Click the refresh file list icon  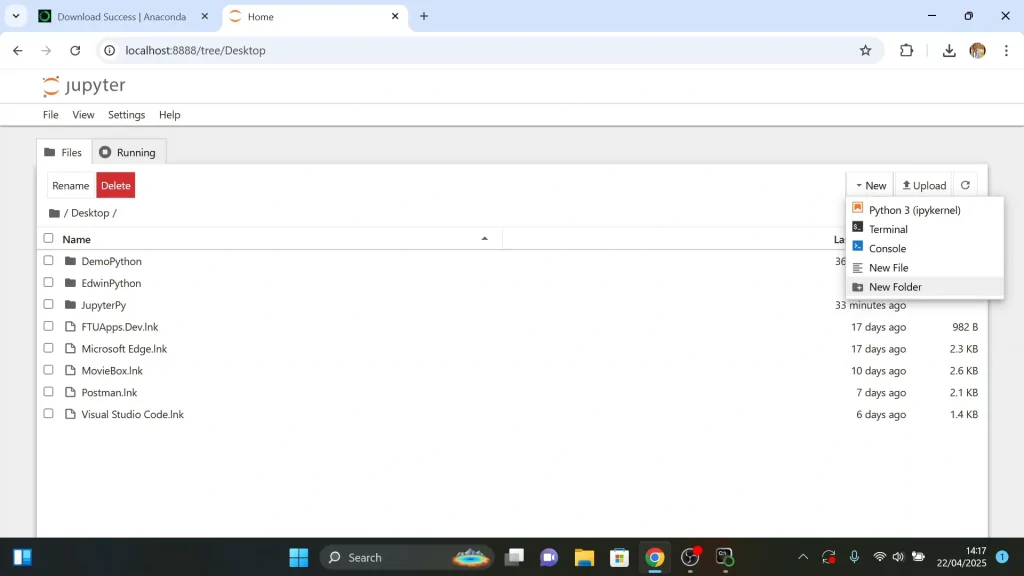click(965, 185)
